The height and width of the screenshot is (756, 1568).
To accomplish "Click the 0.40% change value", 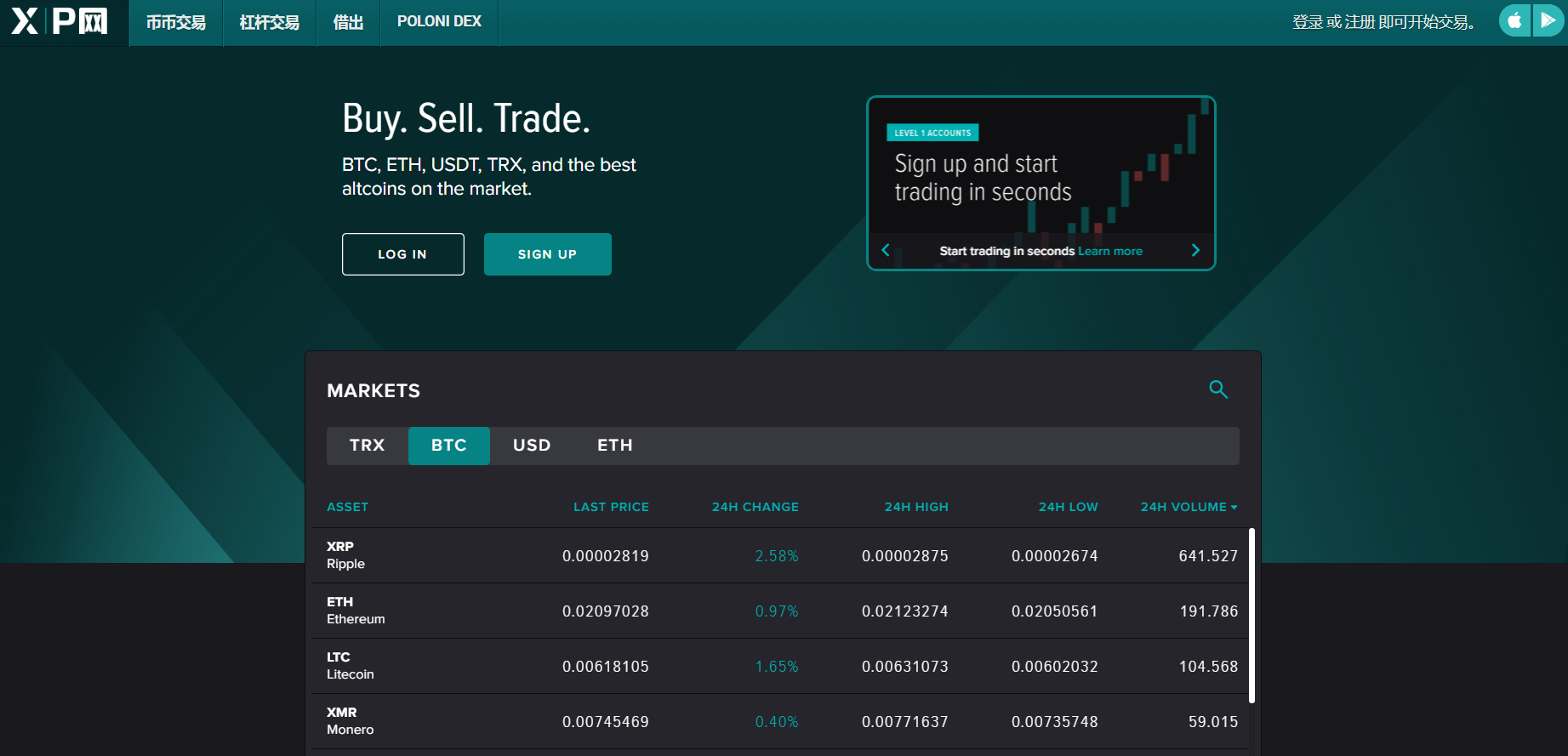I will click(x=777, y=722).
